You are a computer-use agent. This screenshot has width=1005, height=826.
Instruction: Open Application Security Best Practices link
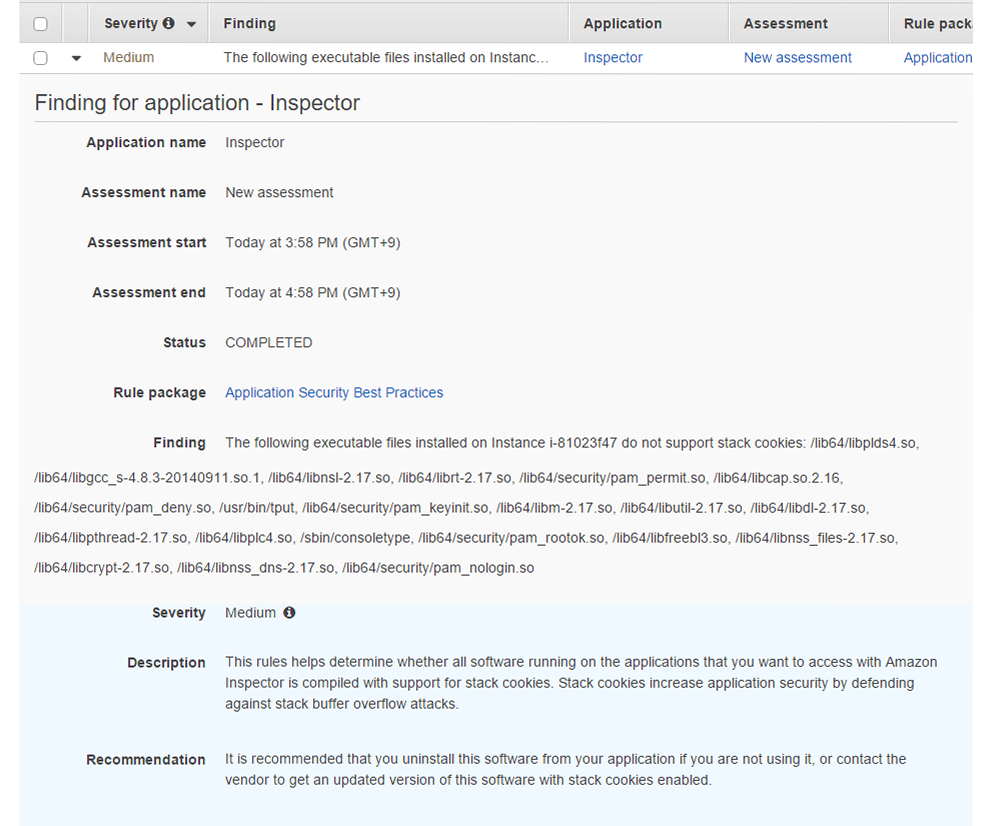click(334, 392)
